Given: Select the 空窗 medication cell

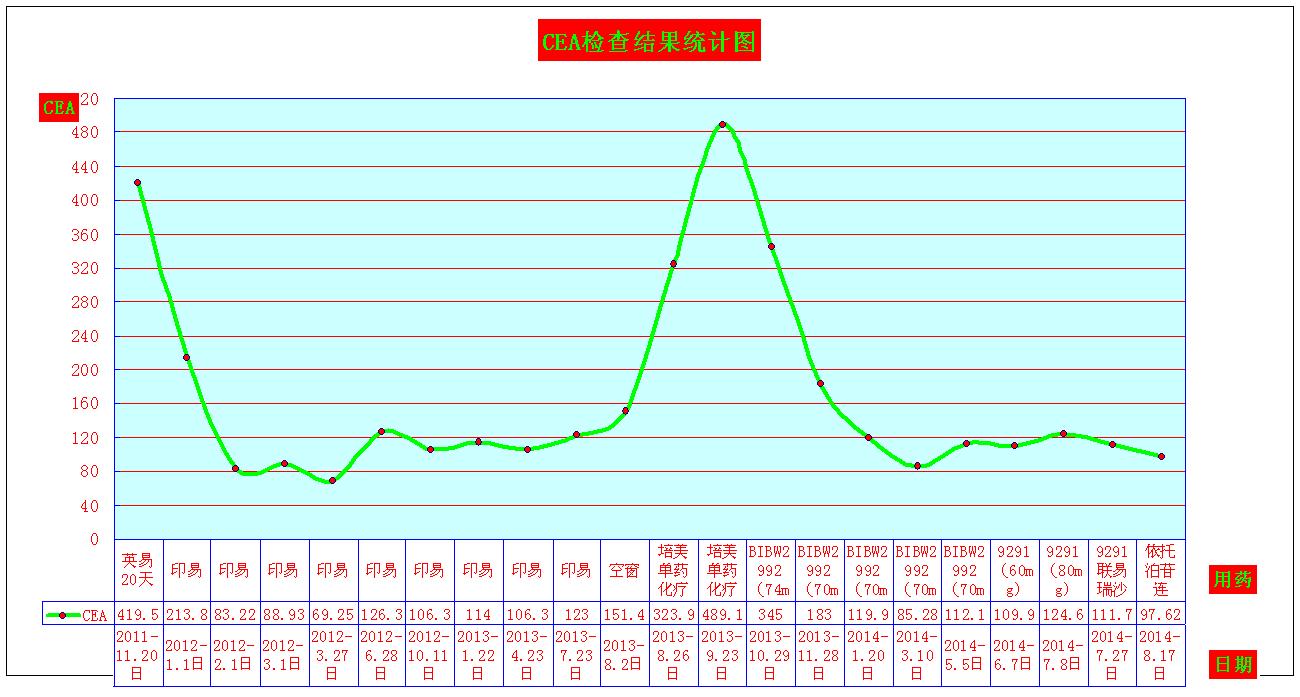Looking at the screenshot, I should (624, 570).
